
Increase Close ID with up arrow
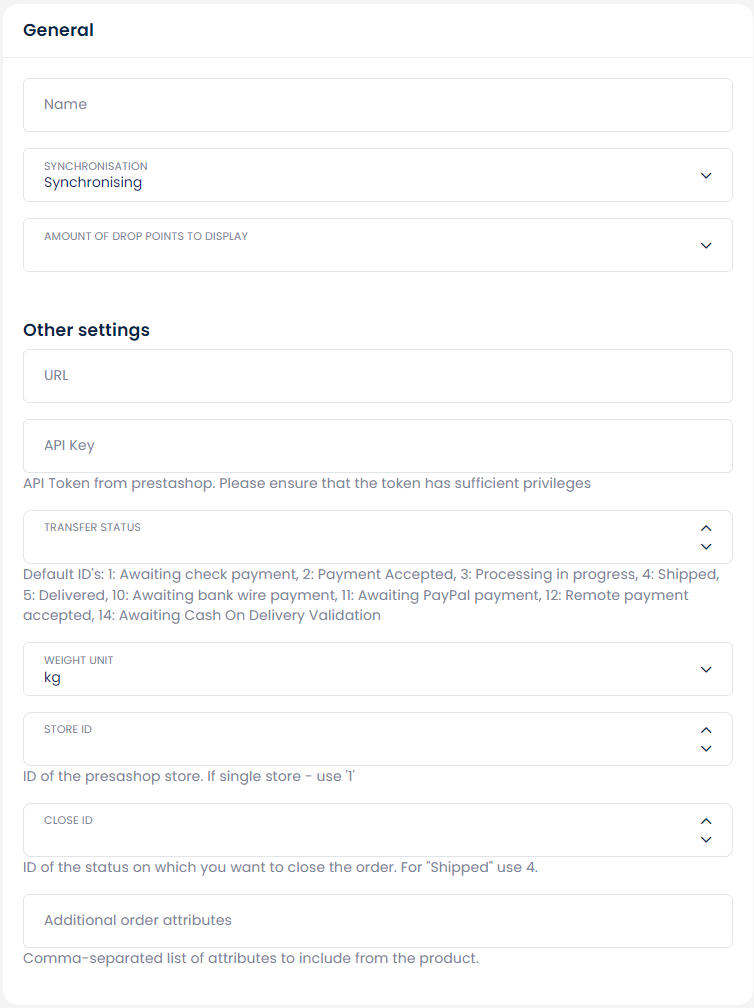pyautogui.click(x=706, y=821)
